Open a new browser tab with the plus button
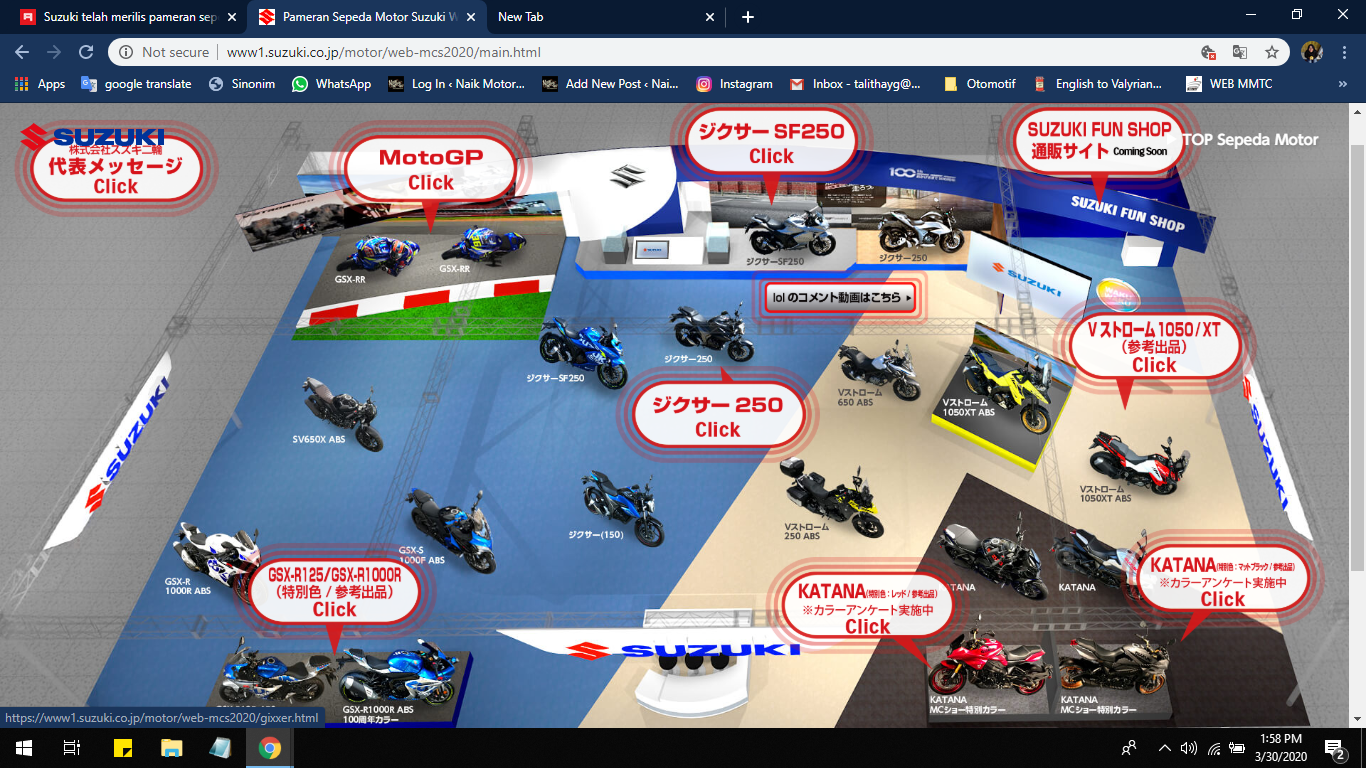Screen dimensions: 1366x768 point(748,17)
